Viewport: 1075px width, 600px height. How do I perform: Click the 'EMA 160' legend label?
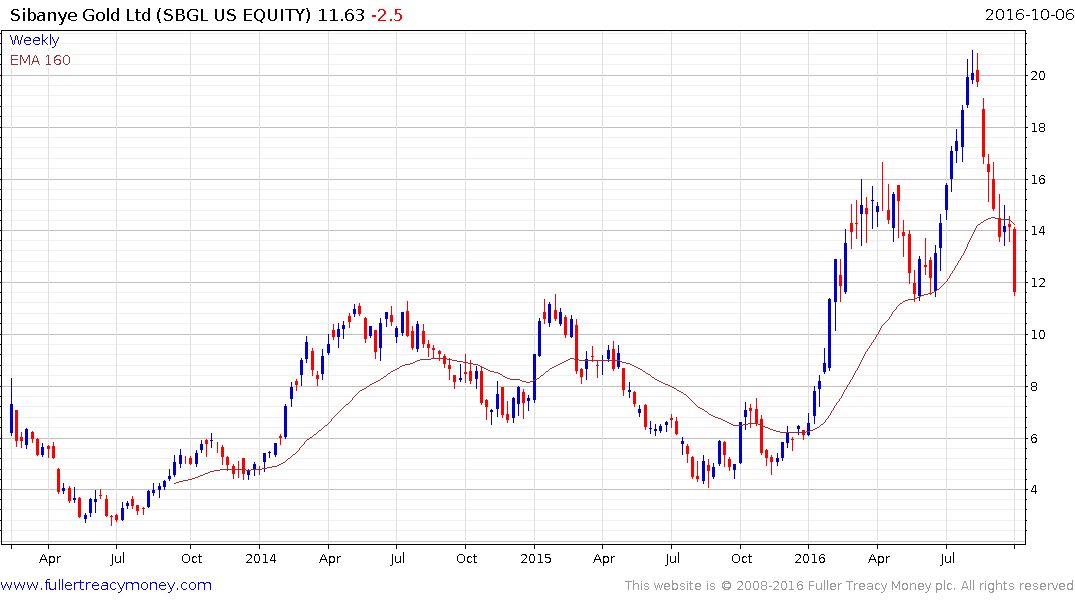tap(40, 60)
